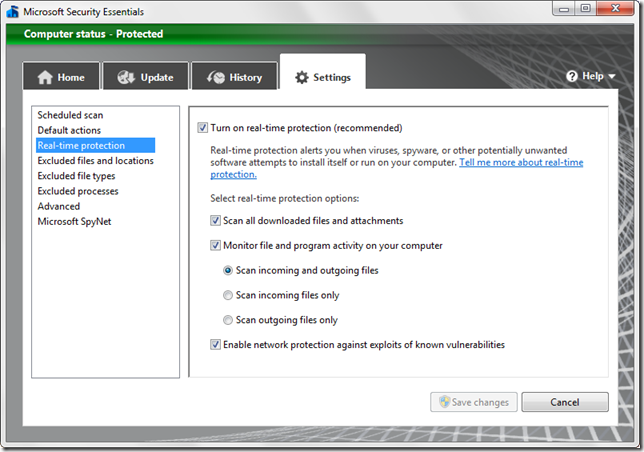Click the Save changes button
Screen dimensions: 644x452
[474, 402]
